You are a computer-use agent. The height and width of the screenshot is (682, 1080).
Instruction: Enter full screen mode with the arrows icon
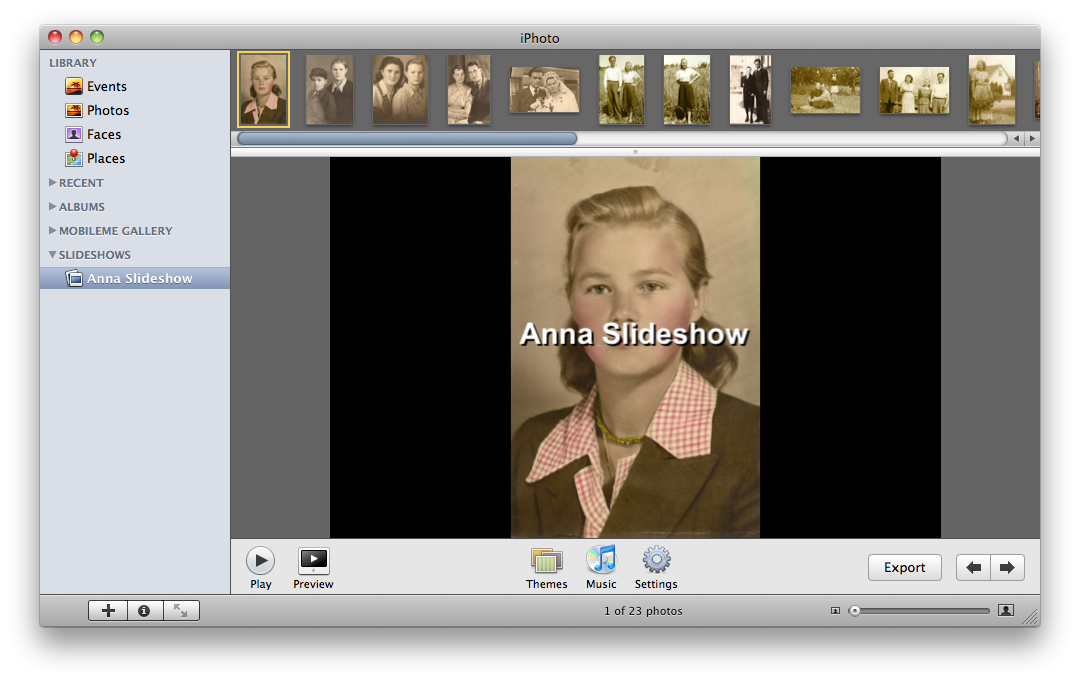tap(181, 611)
